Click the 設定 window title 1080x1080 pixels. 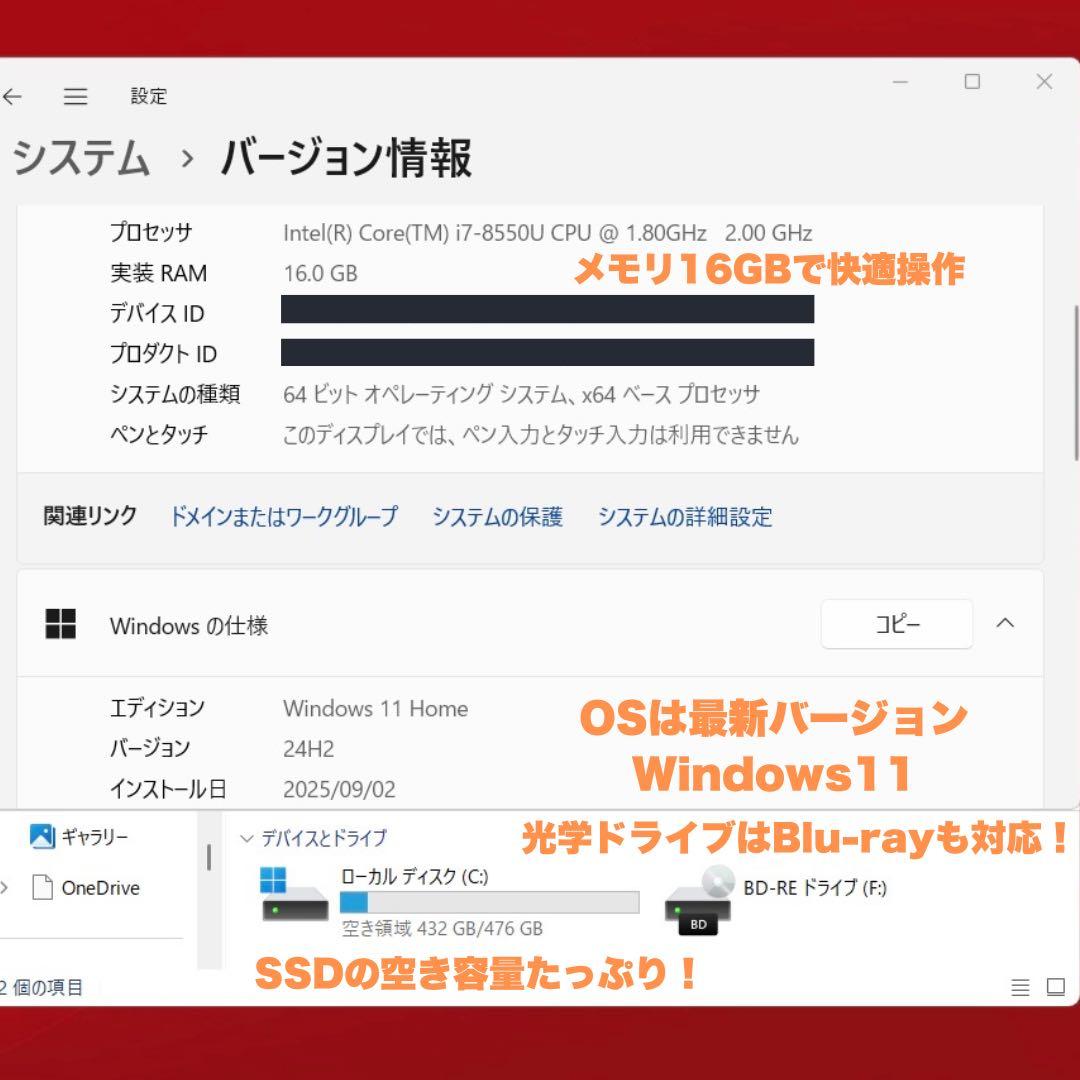click(x=149, y=96)
